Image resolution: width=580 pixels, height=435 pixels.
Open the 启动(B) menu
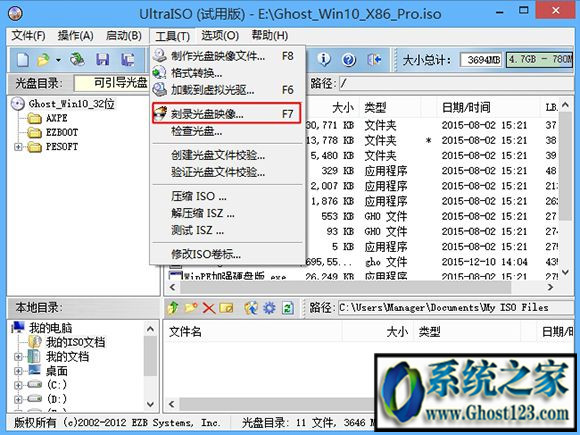(124, 36)
